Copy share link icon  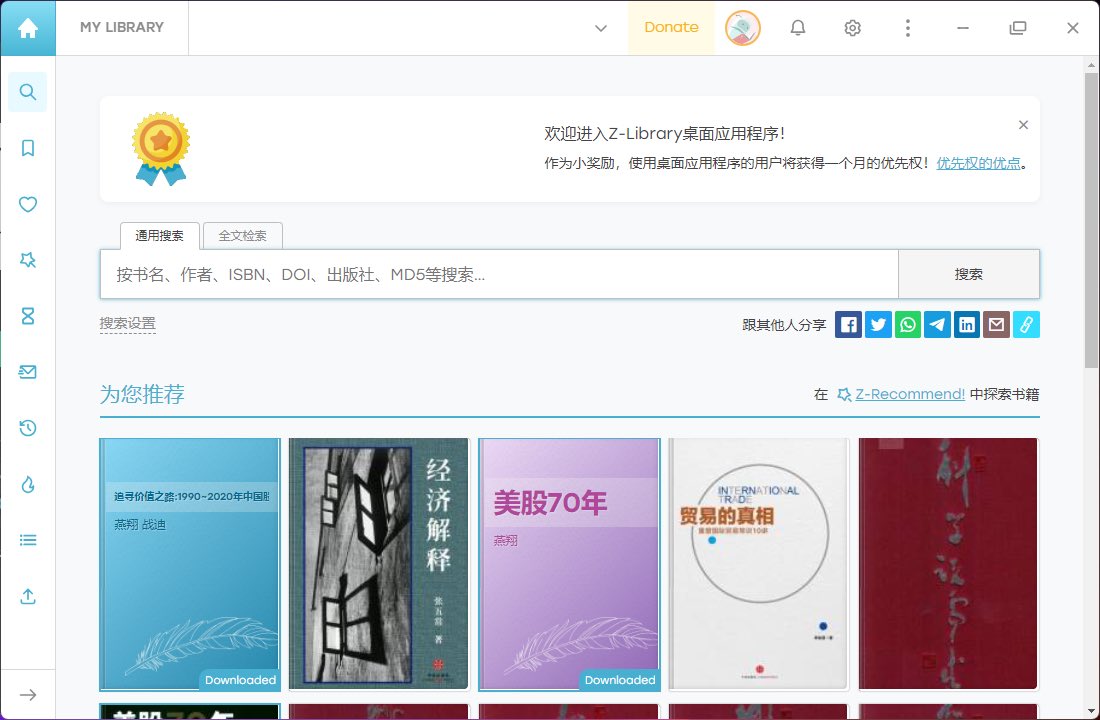click(x=1026, y=324)
